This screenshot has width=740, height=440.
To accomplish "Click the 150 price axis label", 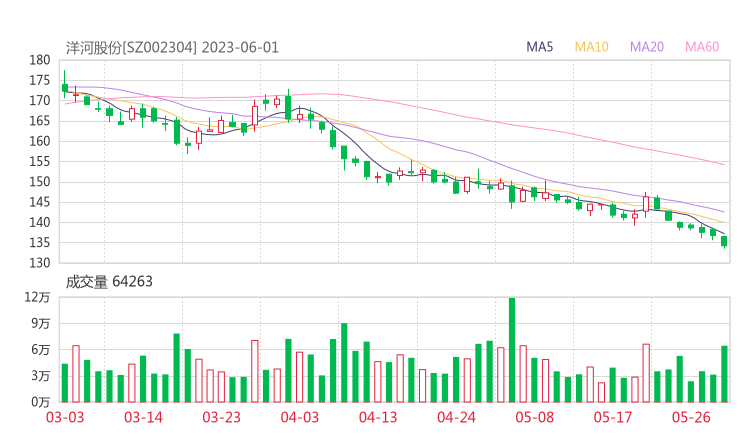I will click(x=40, y=182).
